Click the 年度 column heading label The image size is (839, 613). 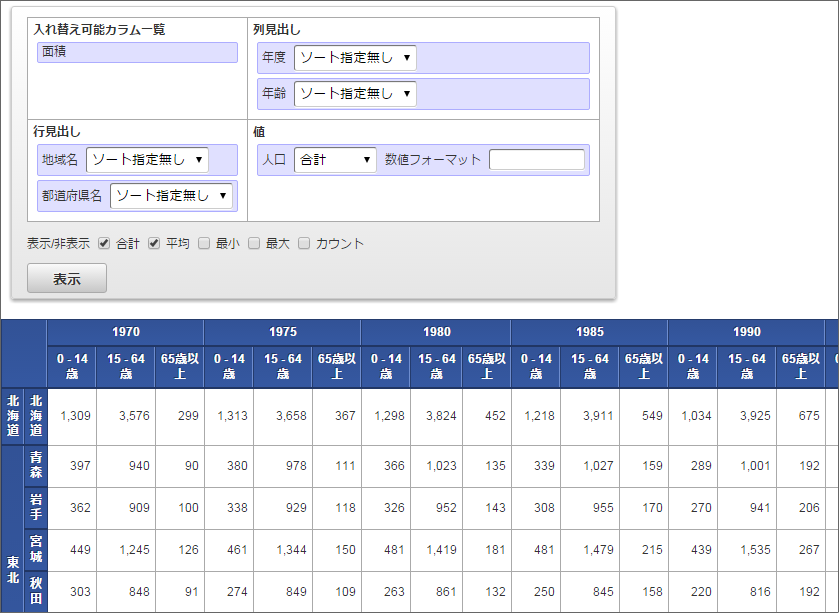pos(274,57)
